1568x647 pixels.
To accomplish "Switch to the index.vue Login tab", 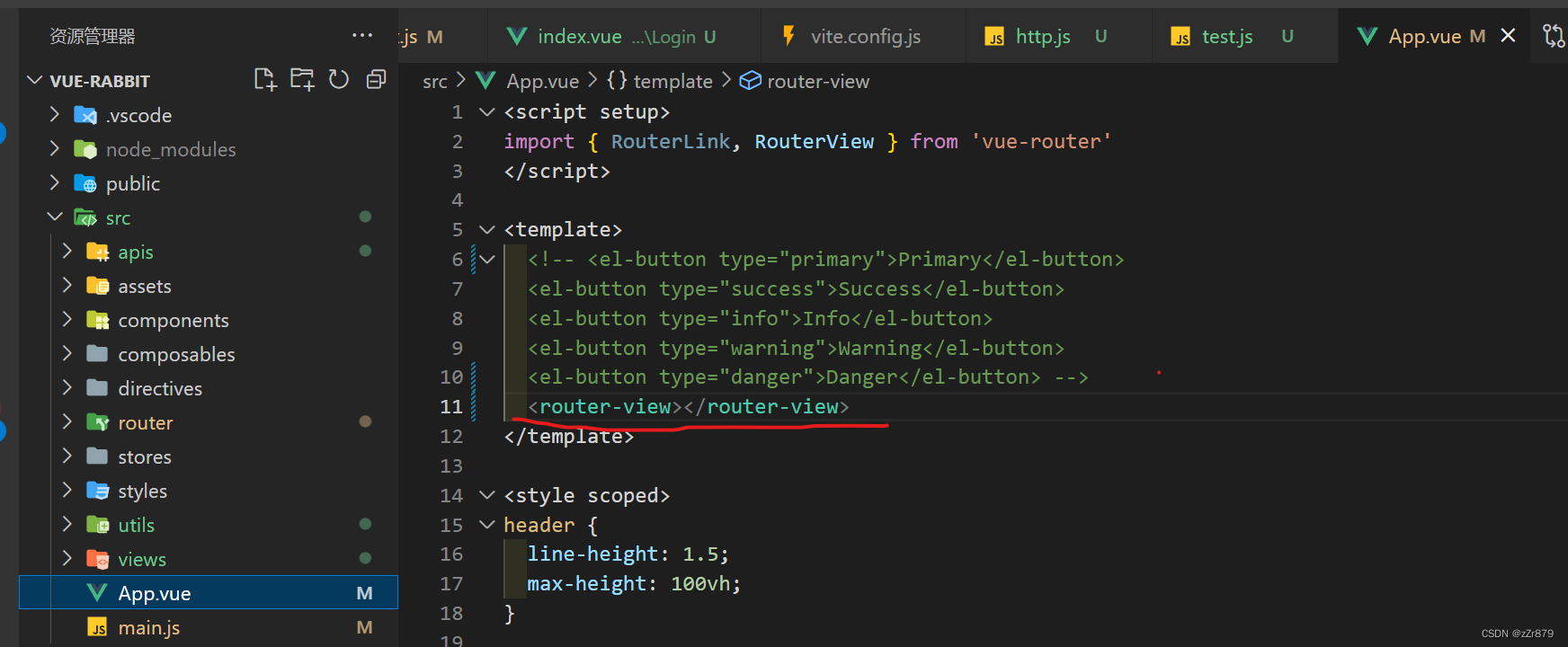I will (x=622, y=36).
